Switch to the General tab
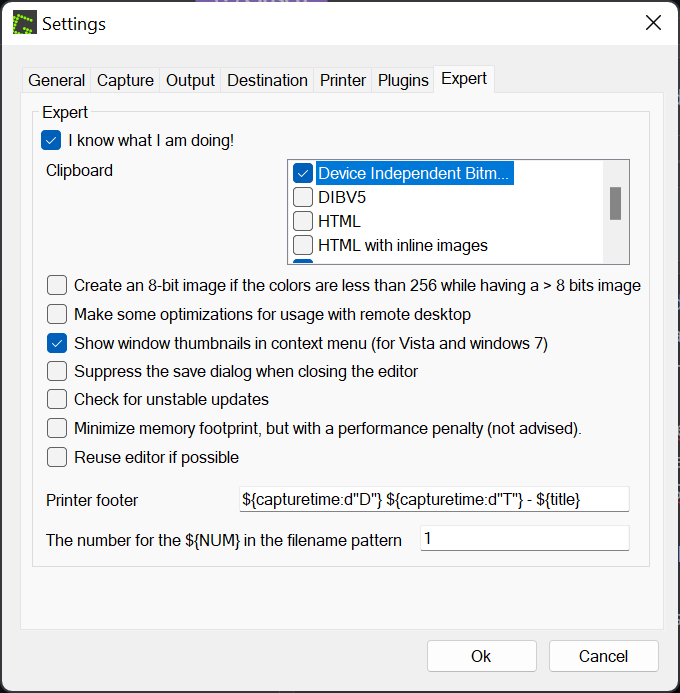680x693 pixels. pyautogui.click(x=57, y=80)
